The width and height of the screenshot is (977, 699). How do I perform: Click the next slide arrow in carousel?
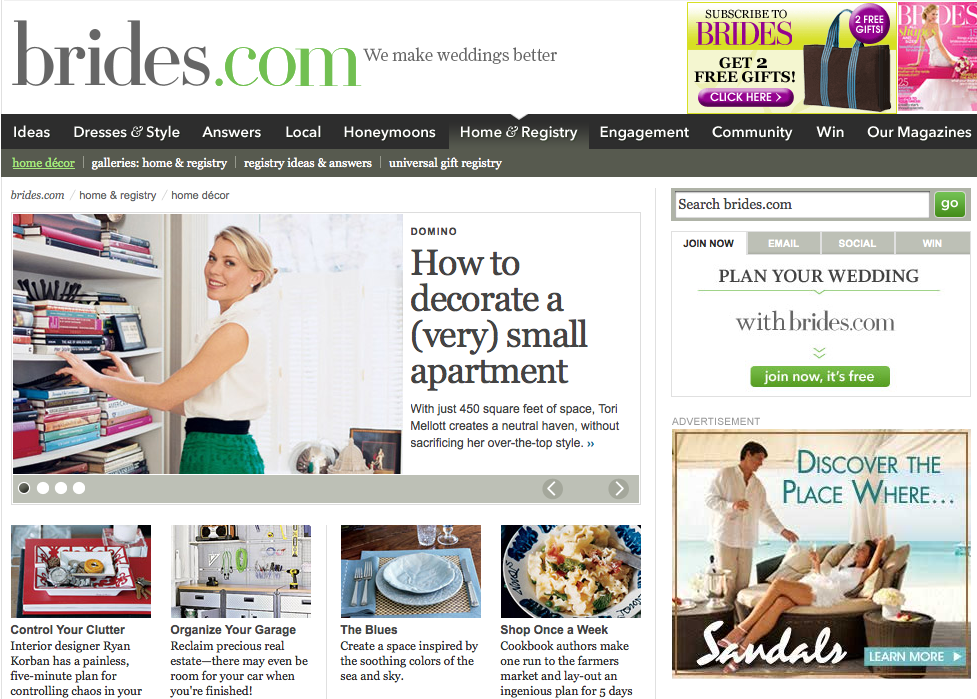619,488
